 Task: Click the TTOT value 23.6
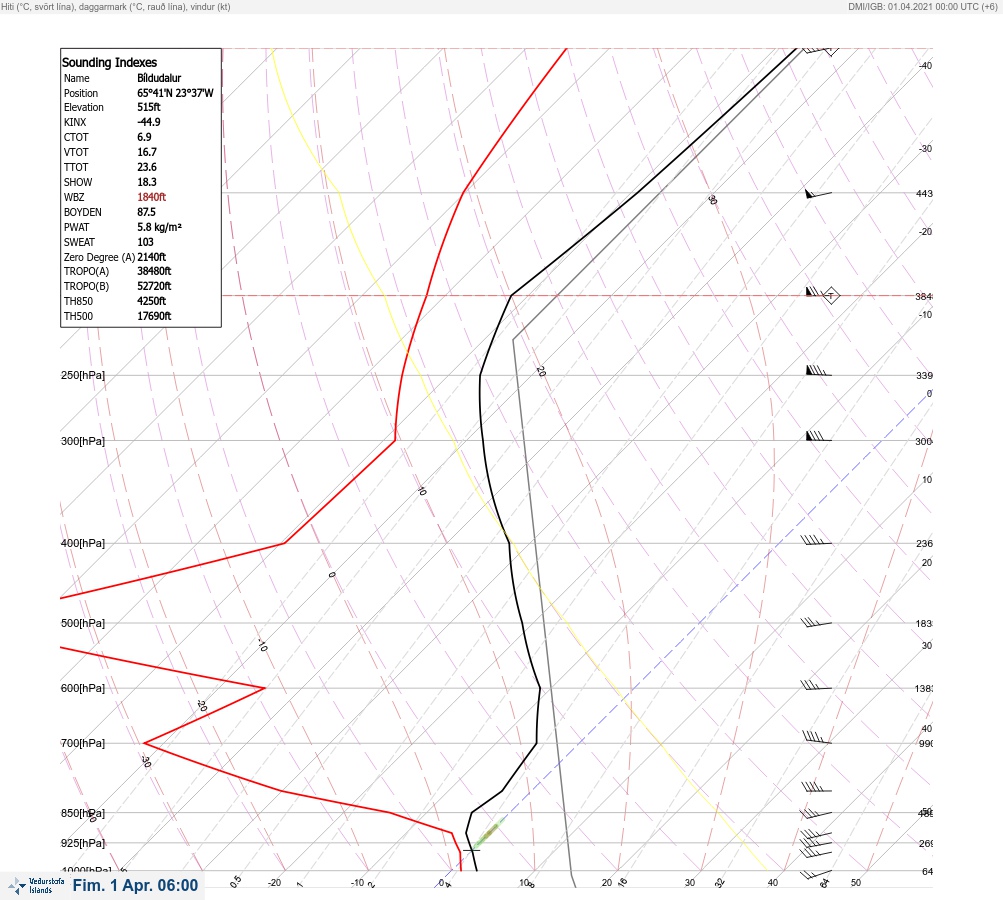(x=147, y=167)
